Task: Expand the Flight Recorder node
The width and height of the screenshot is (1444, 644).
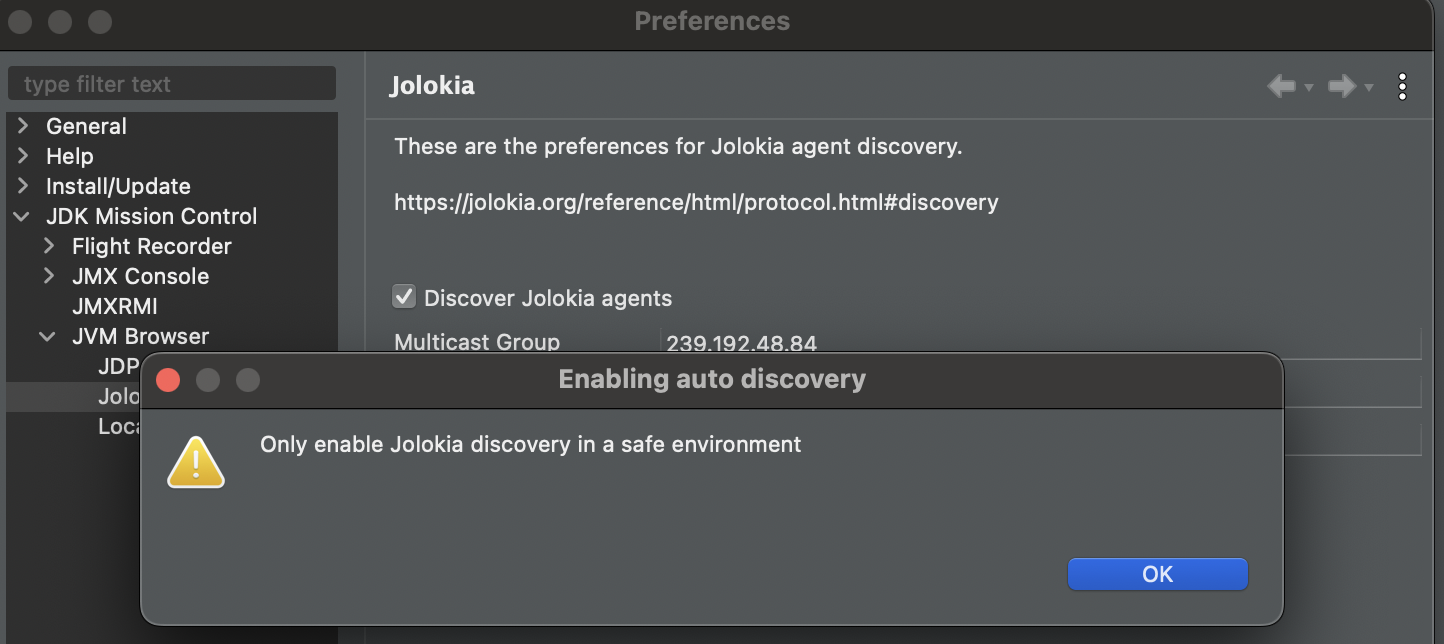Action: 49,246
